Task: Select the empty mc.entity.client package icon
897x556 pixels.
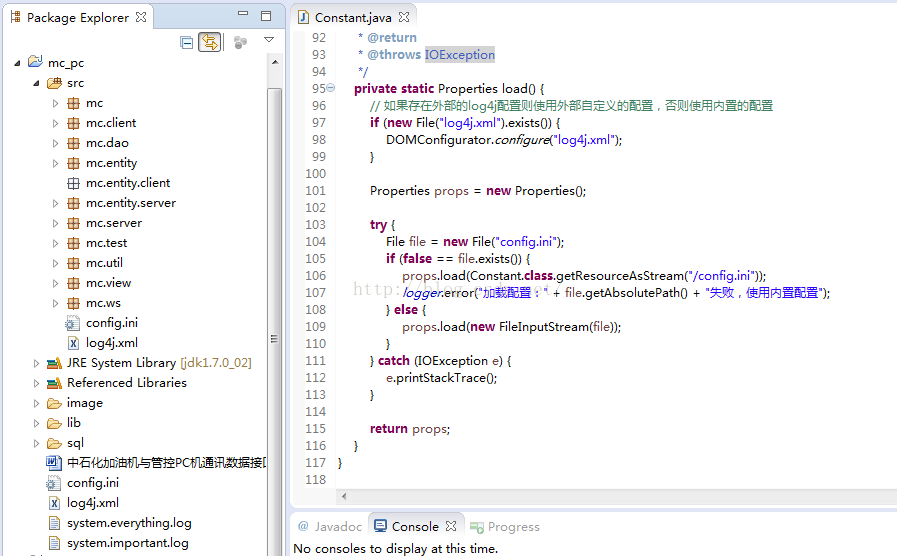Action: [73, 184]
